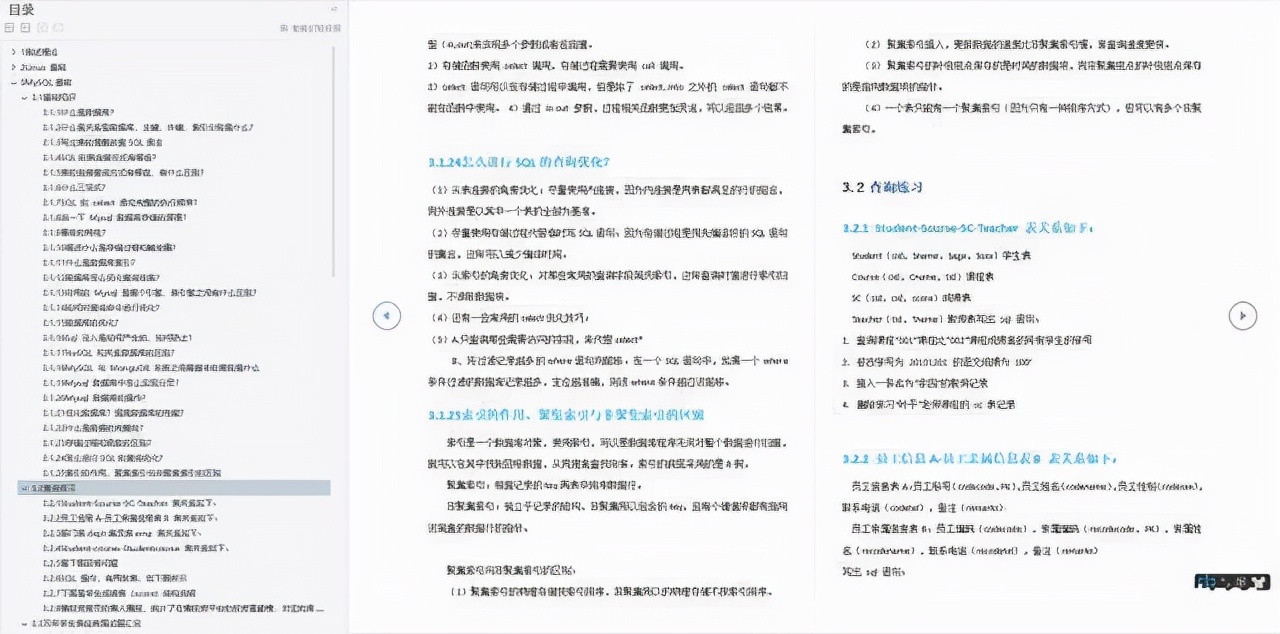Click the blue Student-Course-SC-Teacher heading on the page
Image resolution: width=1280 pixels, height=634 pixels.
click(968, 228)
